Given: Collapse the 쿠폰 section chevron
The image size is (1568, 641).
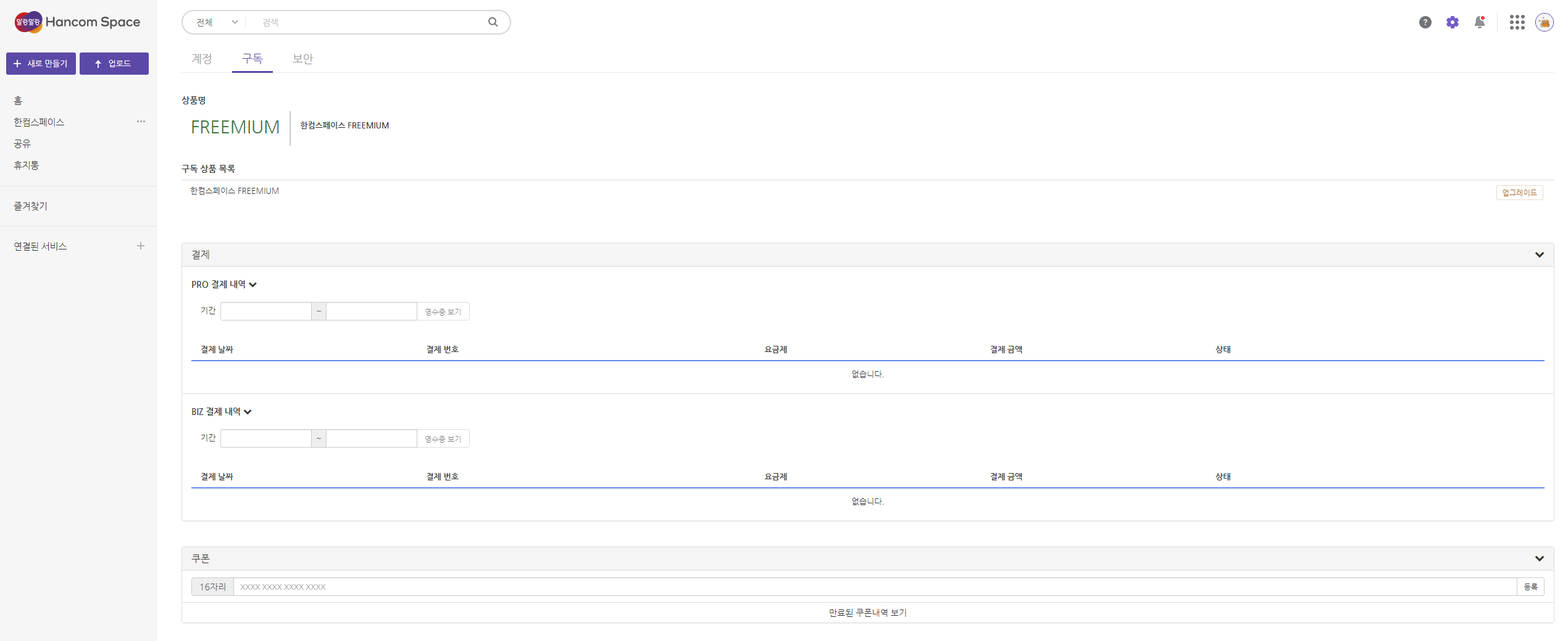Looking at the screenshot, I should tap(1539, 559).
